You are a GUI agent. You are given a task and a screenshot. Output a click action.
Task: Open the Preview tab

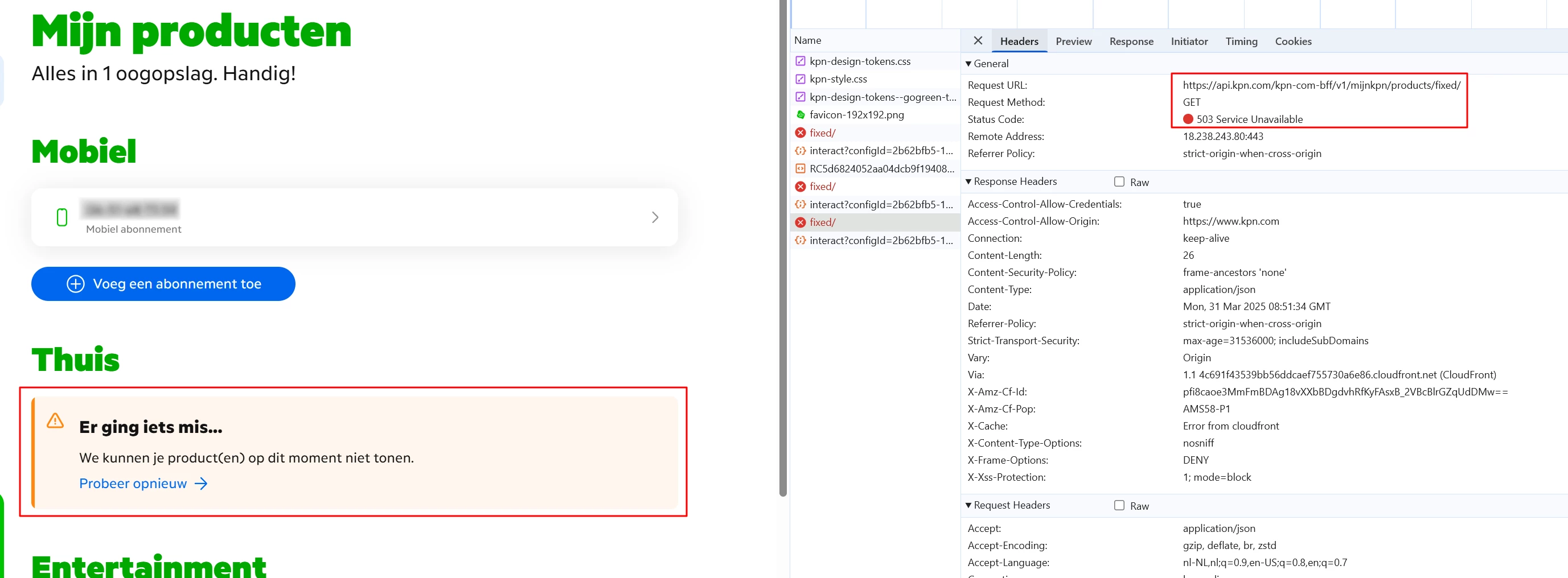pyautogui.click(x=1073, y=42)
